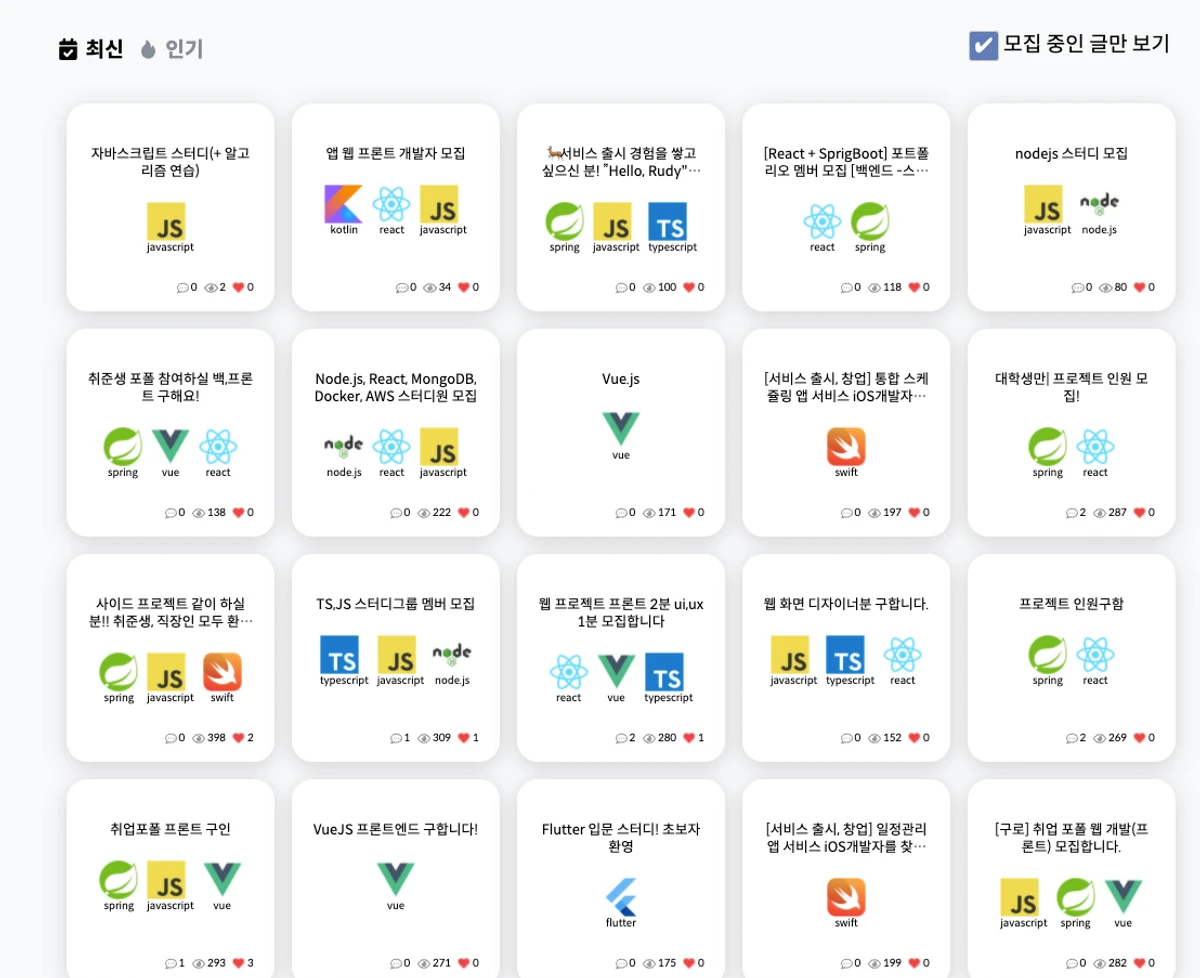
Task: Click views eye icon in nodejs 스터디 모집 card
Action: coord(1105,288)
